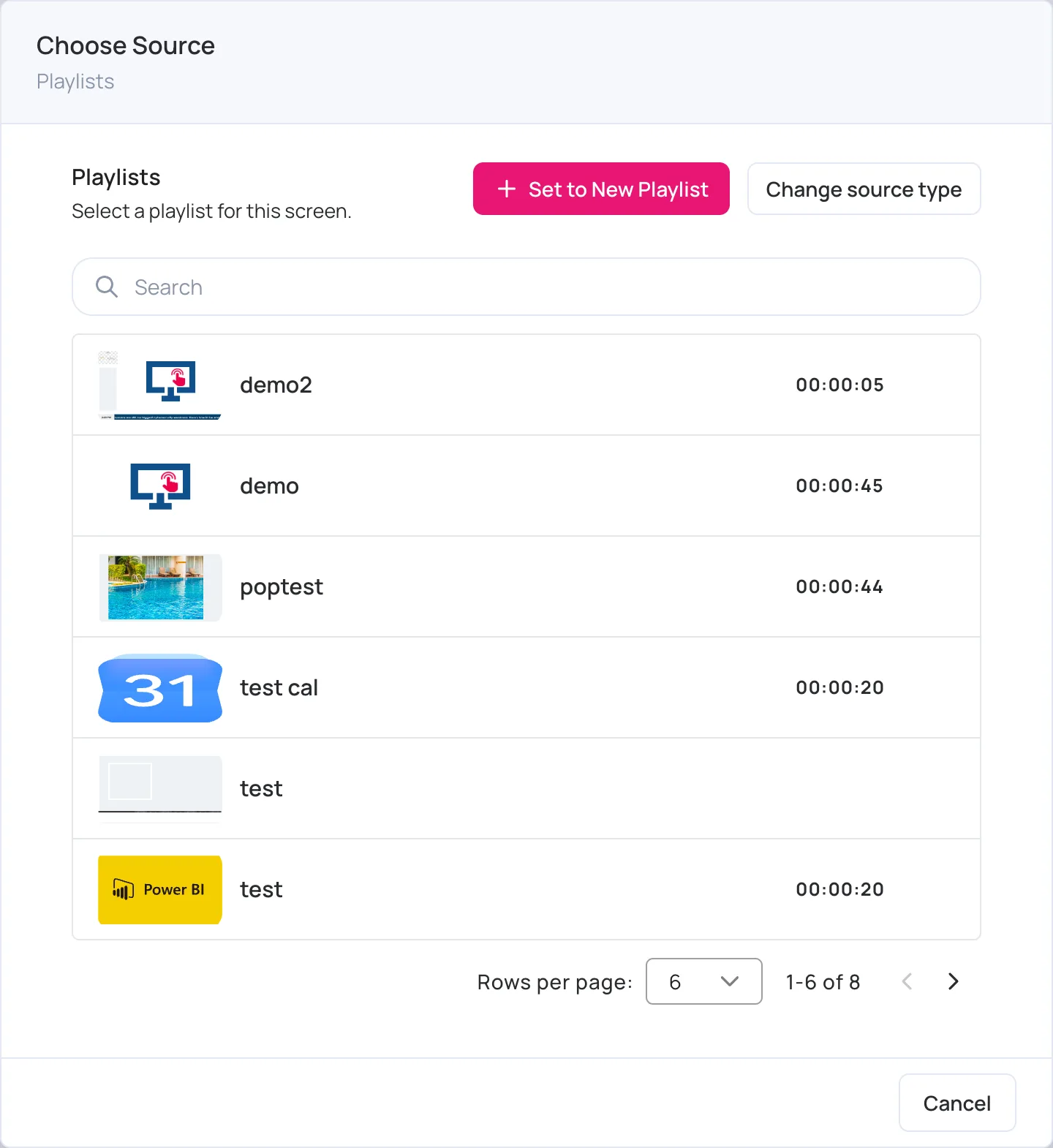Click the magnifier icon in search bar
The width and height of the screenshot is (1053, 1148).
107,287
